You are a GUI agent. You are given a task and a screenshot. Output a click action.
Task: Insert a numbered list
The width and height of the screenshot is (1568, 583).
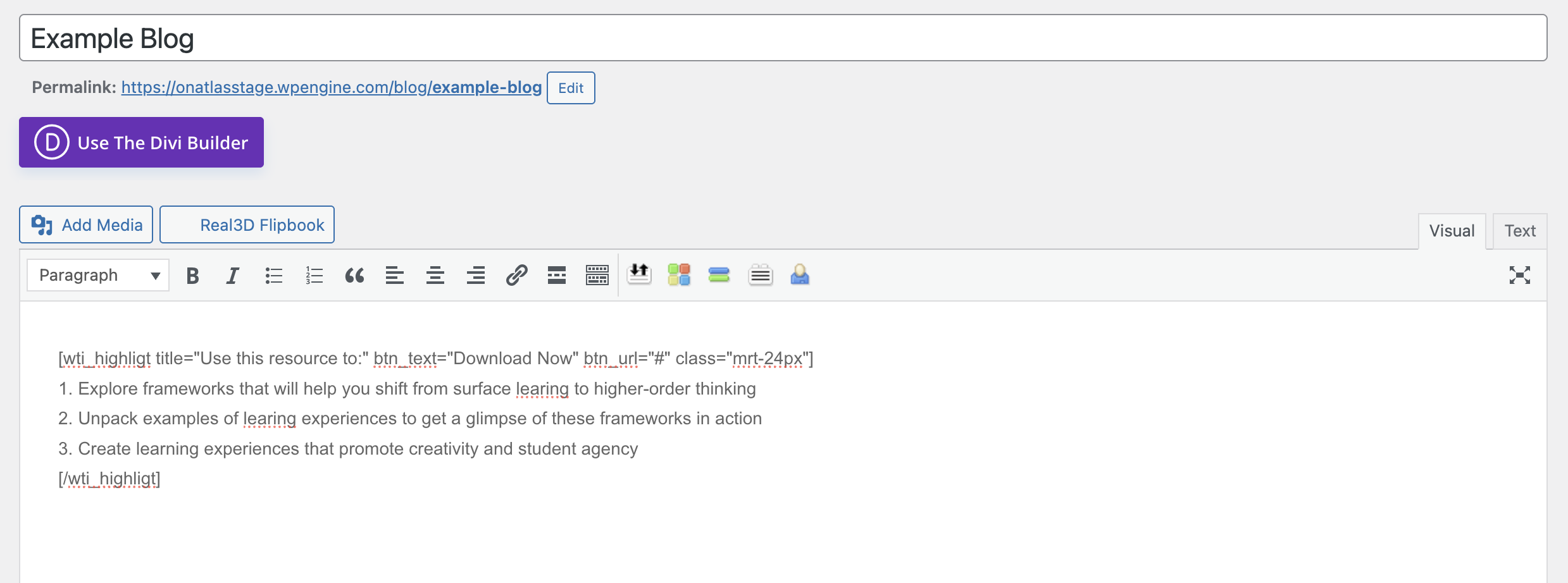pos(314,276)
